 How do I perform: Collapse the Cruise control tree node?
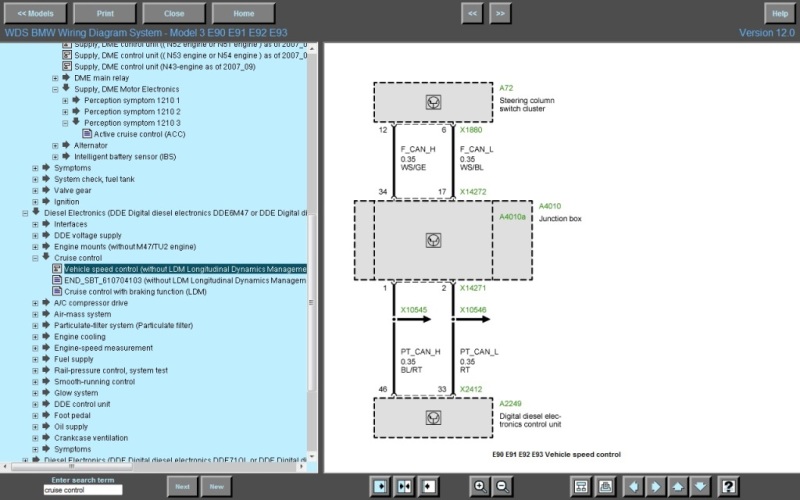36,257
